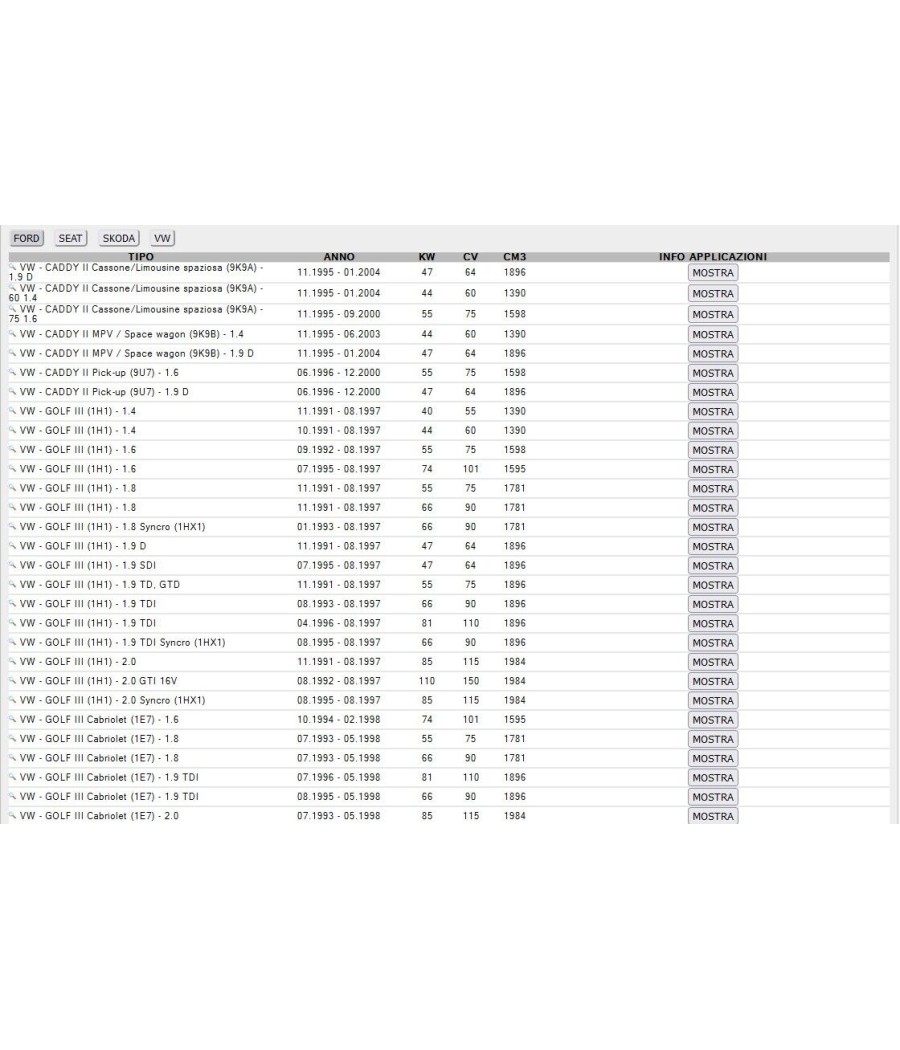
Task: Click 'VW - GOLF III (1H1) - 1.9 D' text
Action: click(83, 546)
